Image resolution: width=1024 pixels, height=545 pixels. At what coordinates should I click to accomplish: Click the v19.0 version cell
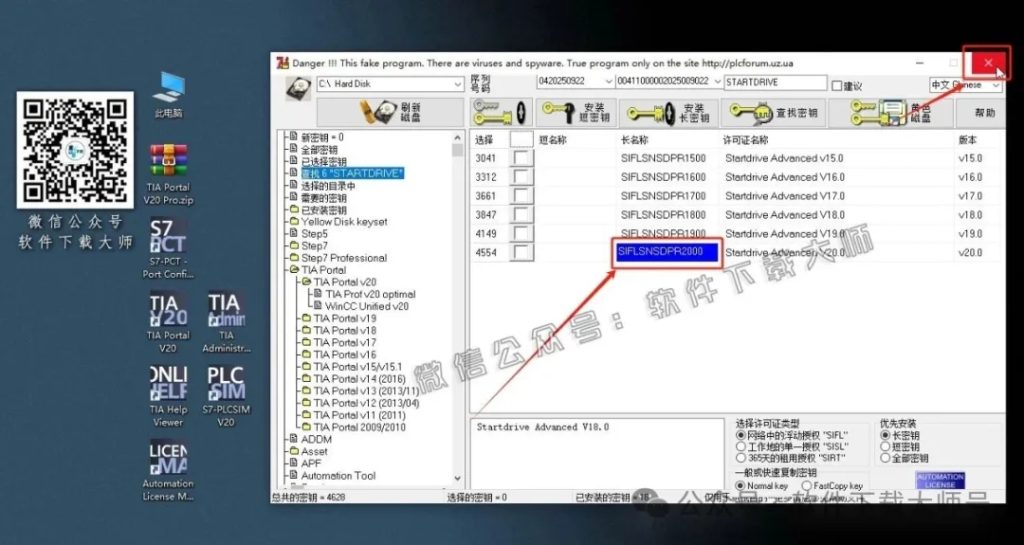[x=970, y=234]
